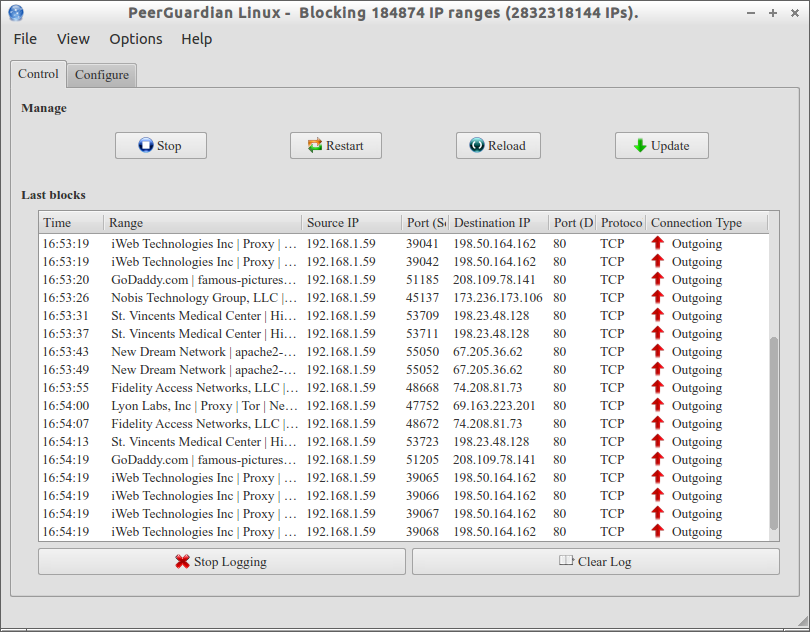This screenshot has height=632, width=810.
Task: Click the orange-green arrows Restart icon
Action: (x=315, y=146)
